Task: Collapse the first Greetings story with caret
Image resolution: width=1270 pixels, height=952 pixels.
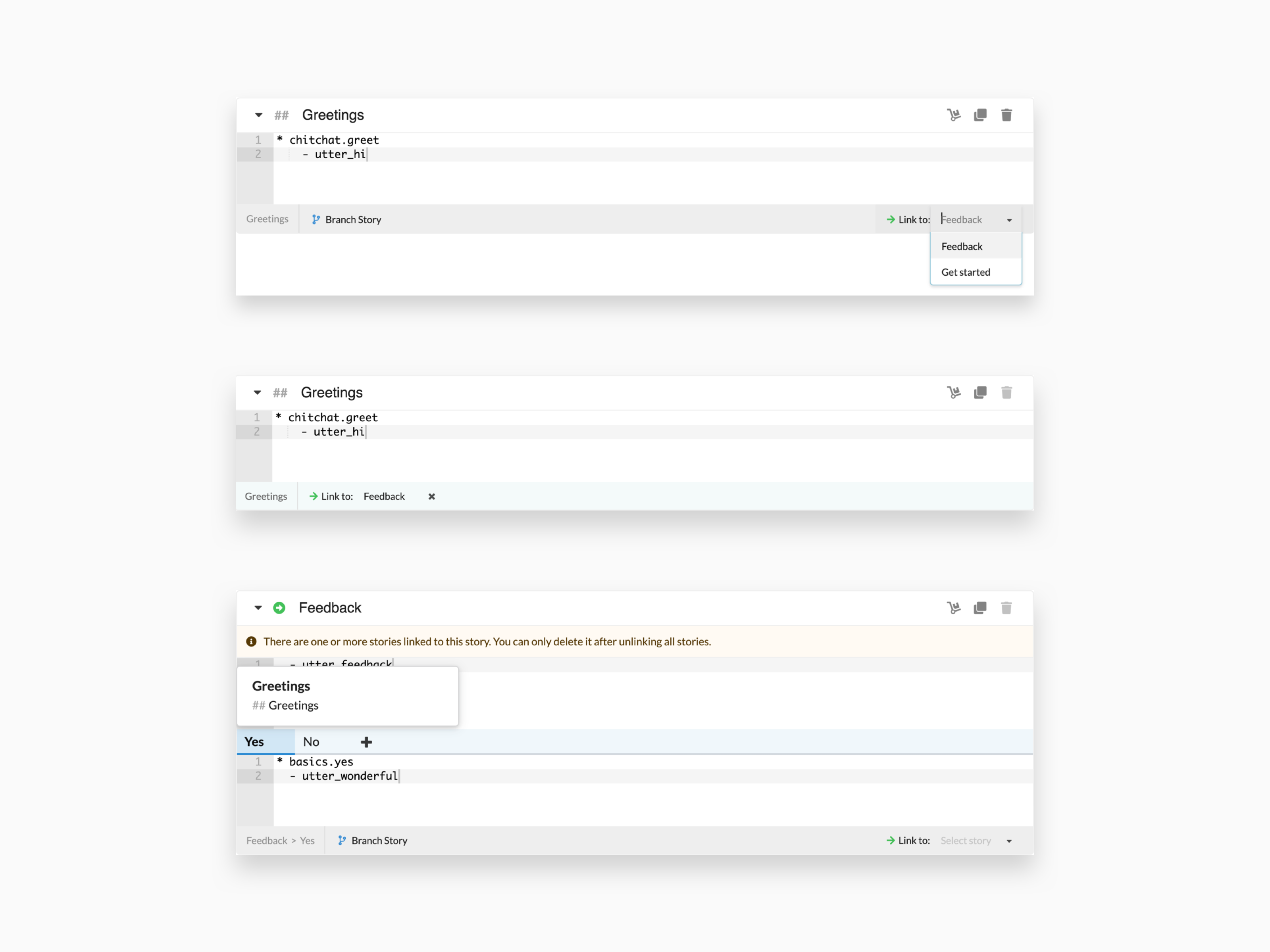Action: [x=258, y=115]
